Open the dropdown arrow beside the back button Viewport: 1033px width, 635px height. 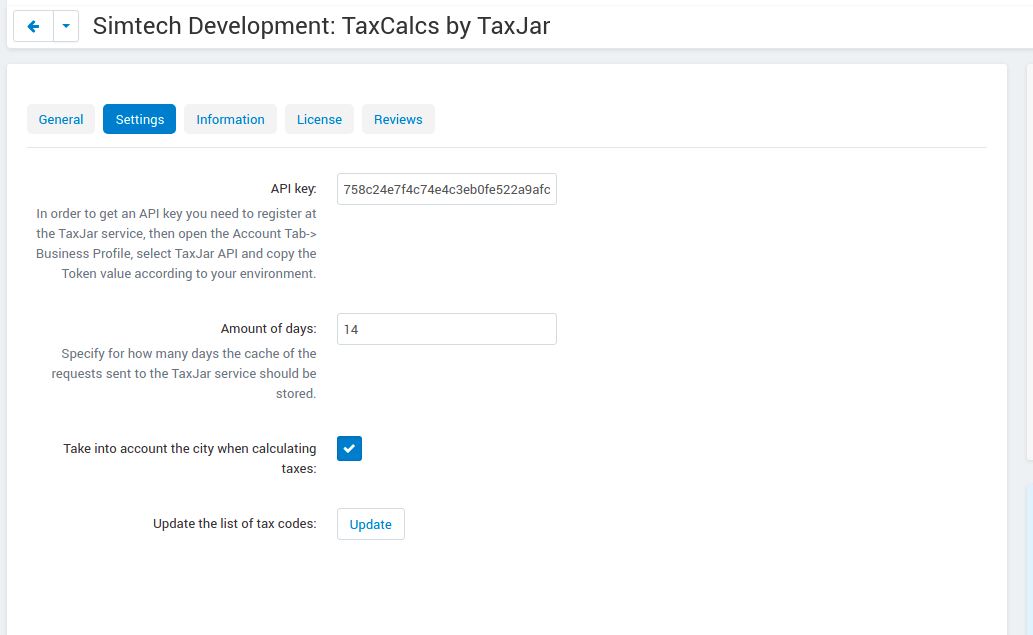66,26
